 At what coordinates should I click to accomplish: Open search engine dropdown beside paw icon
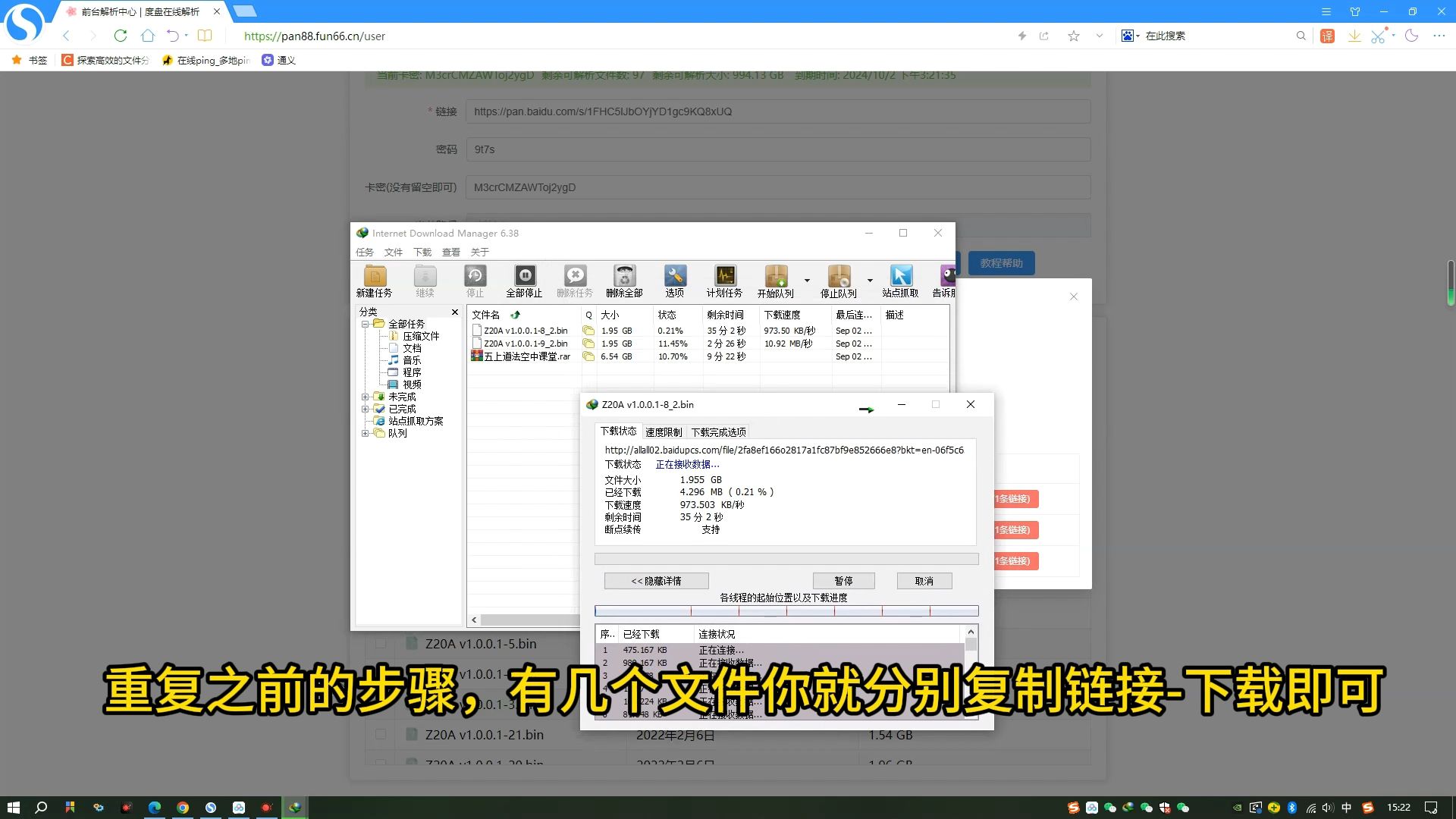tap(1138, 36)
